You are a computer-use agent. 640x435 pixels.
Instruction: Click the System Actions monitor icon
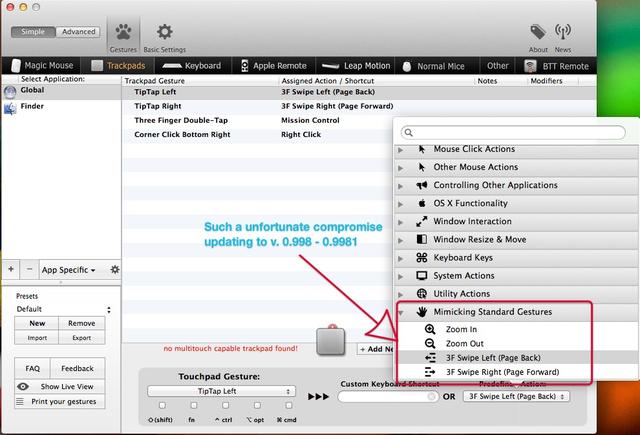[422, 275]
